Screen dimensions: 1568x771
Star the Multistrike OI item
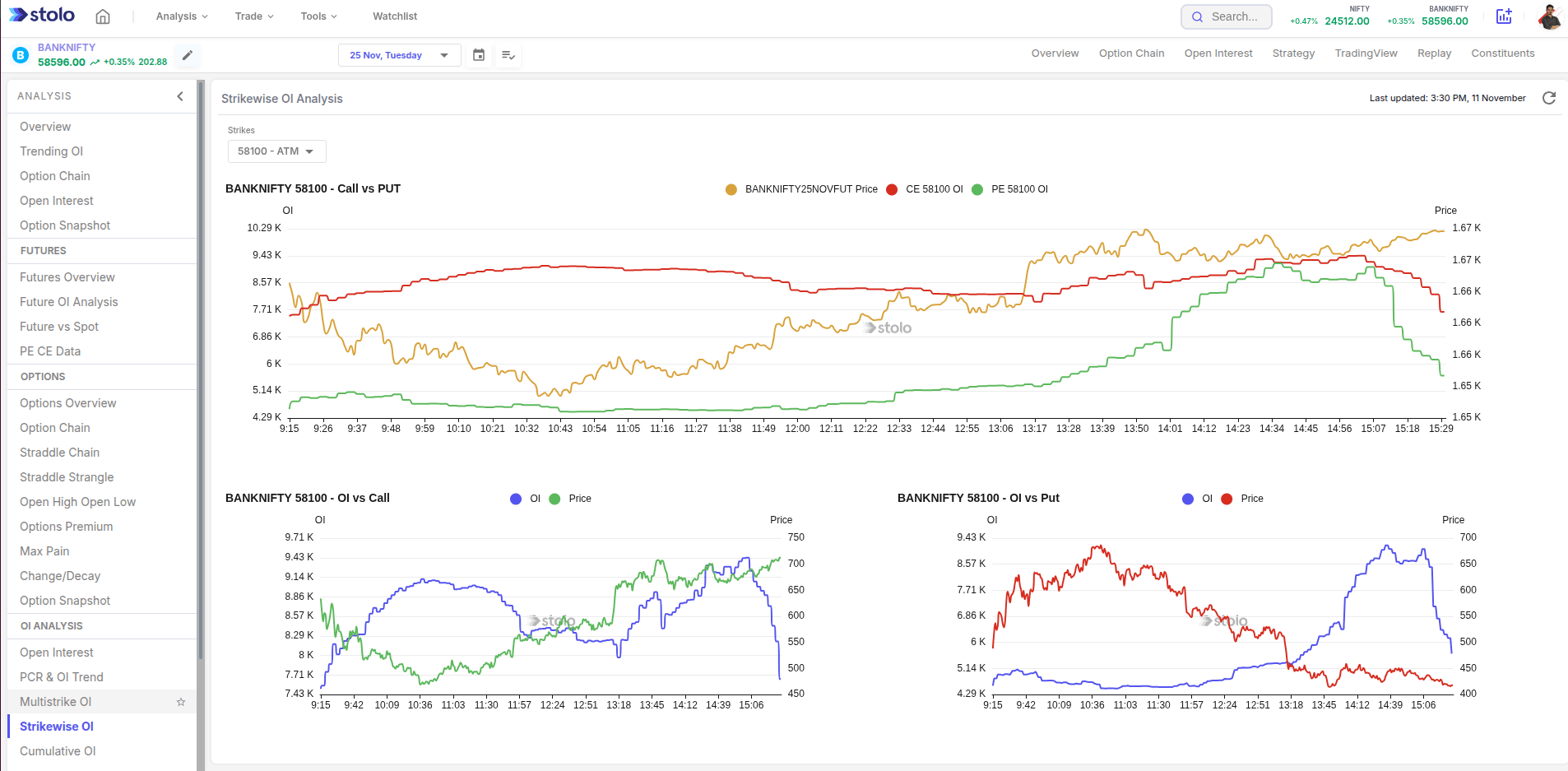pyautogui.click(x=181, y=702)
